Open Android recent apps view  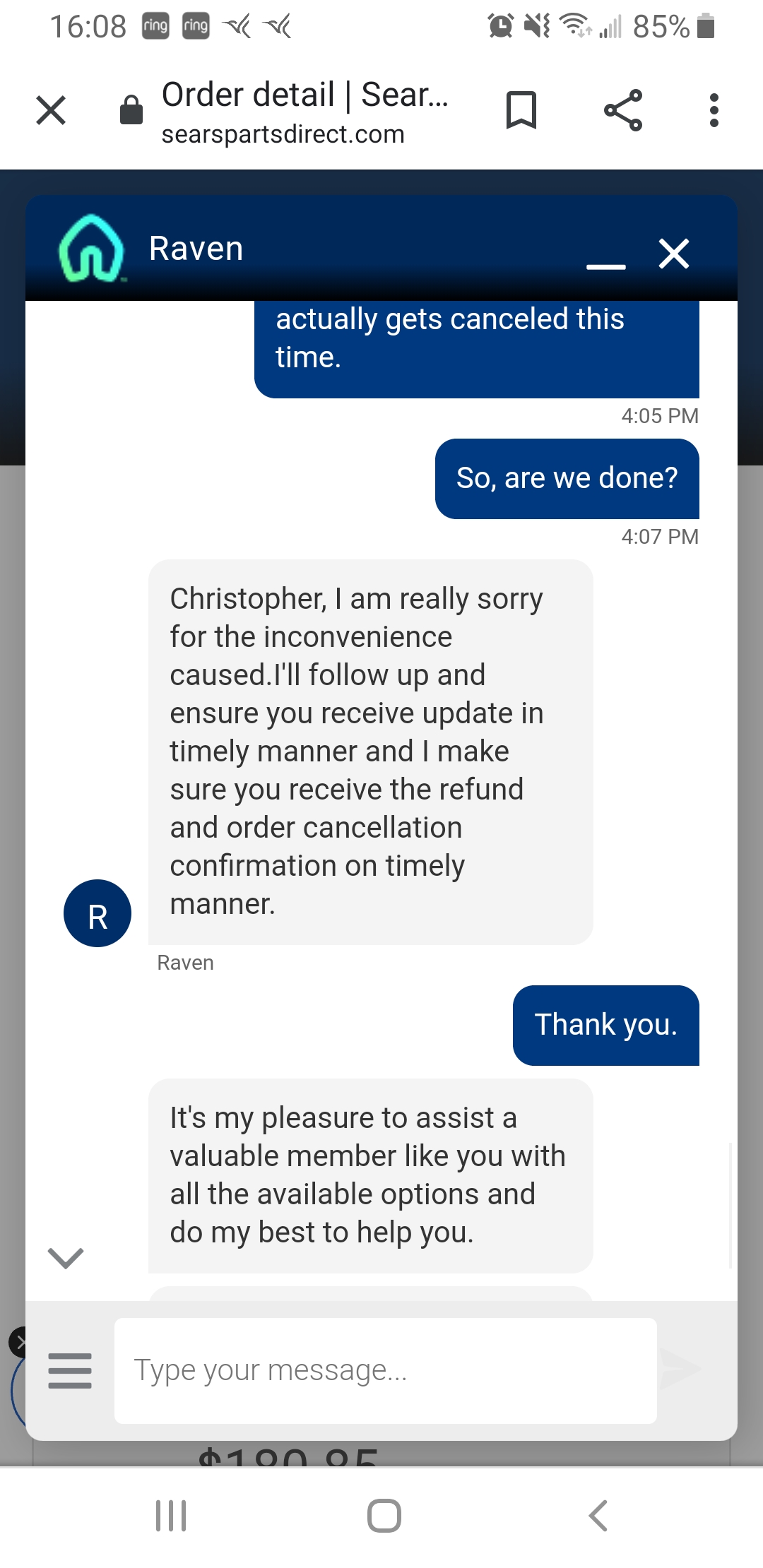point(171,1516)
